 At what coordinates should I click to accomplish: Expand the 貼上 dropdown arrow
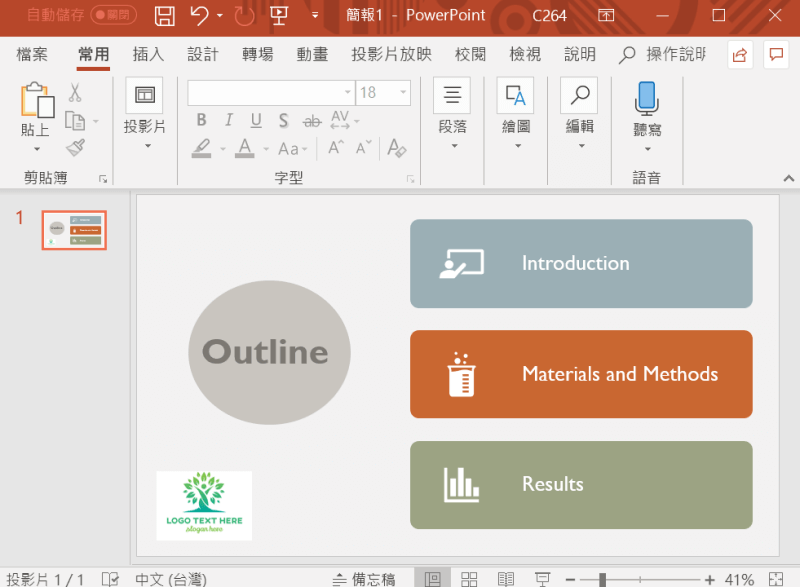pos(37,149)
